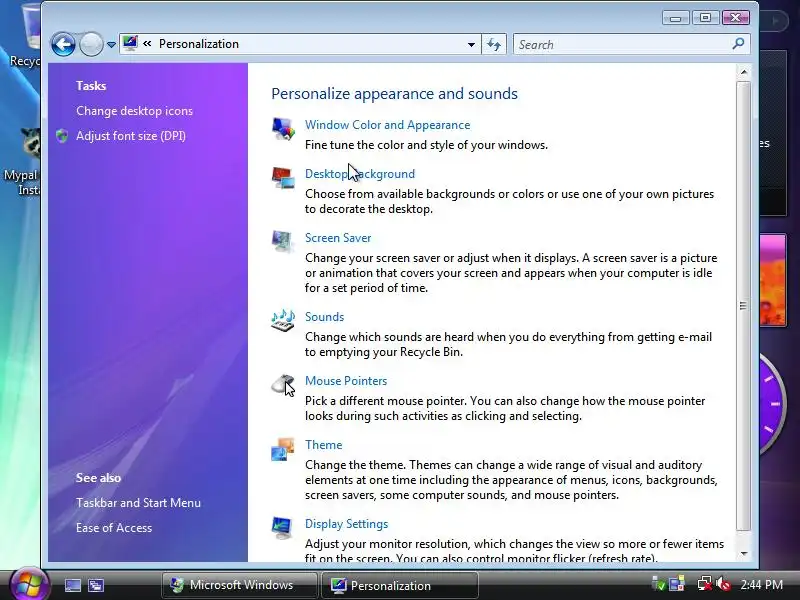This screenshot has height=600, width=800.
Task: Click the Personalization address bar text
Action: coord(198,44)
